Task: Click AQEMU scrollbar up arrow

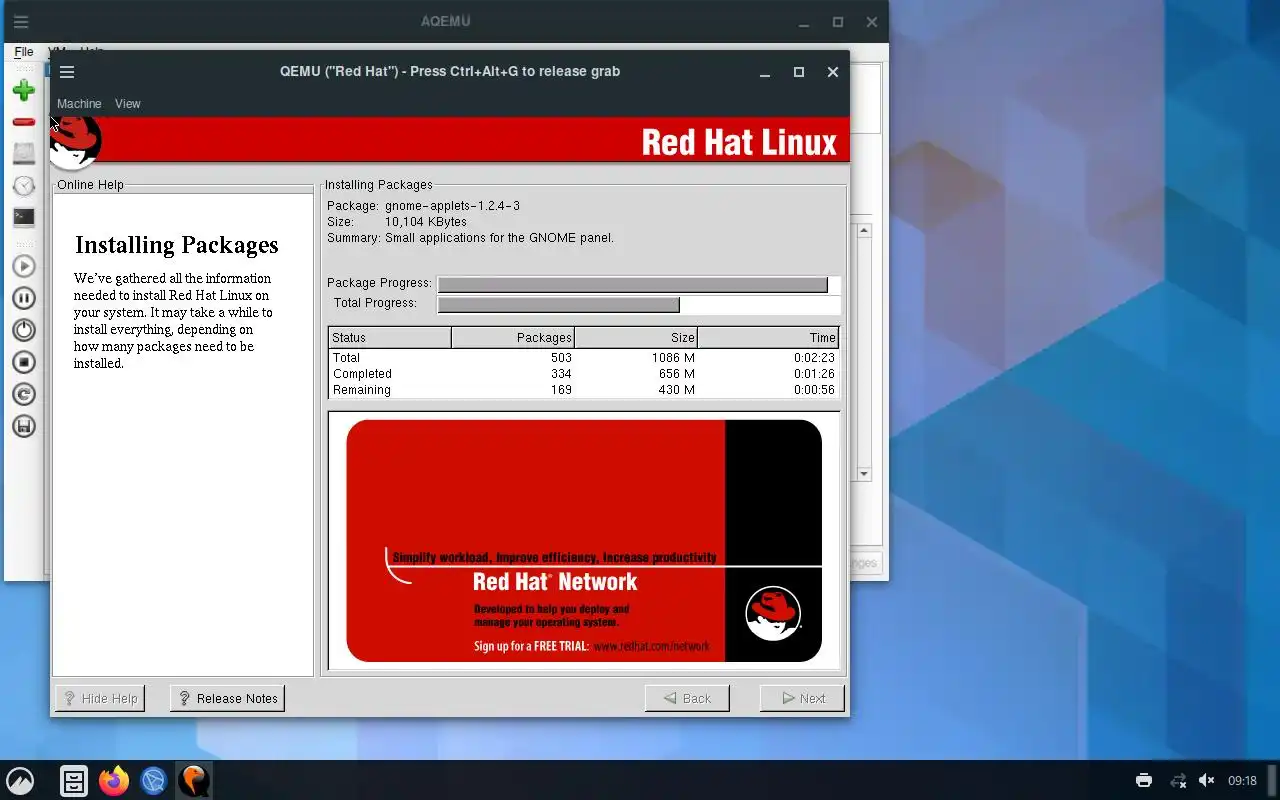Action: click(864, 230)
